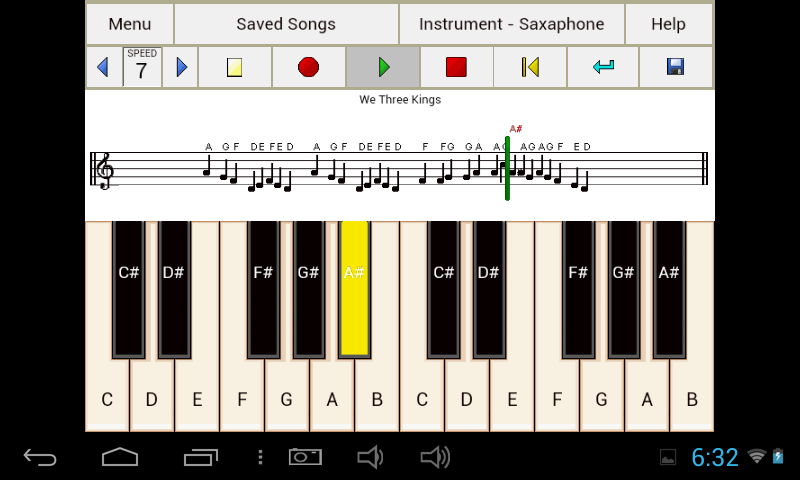Viewport: 800px width, 480px height.
Task: Tap the volume up speaker icon
Action: (435, 458)
